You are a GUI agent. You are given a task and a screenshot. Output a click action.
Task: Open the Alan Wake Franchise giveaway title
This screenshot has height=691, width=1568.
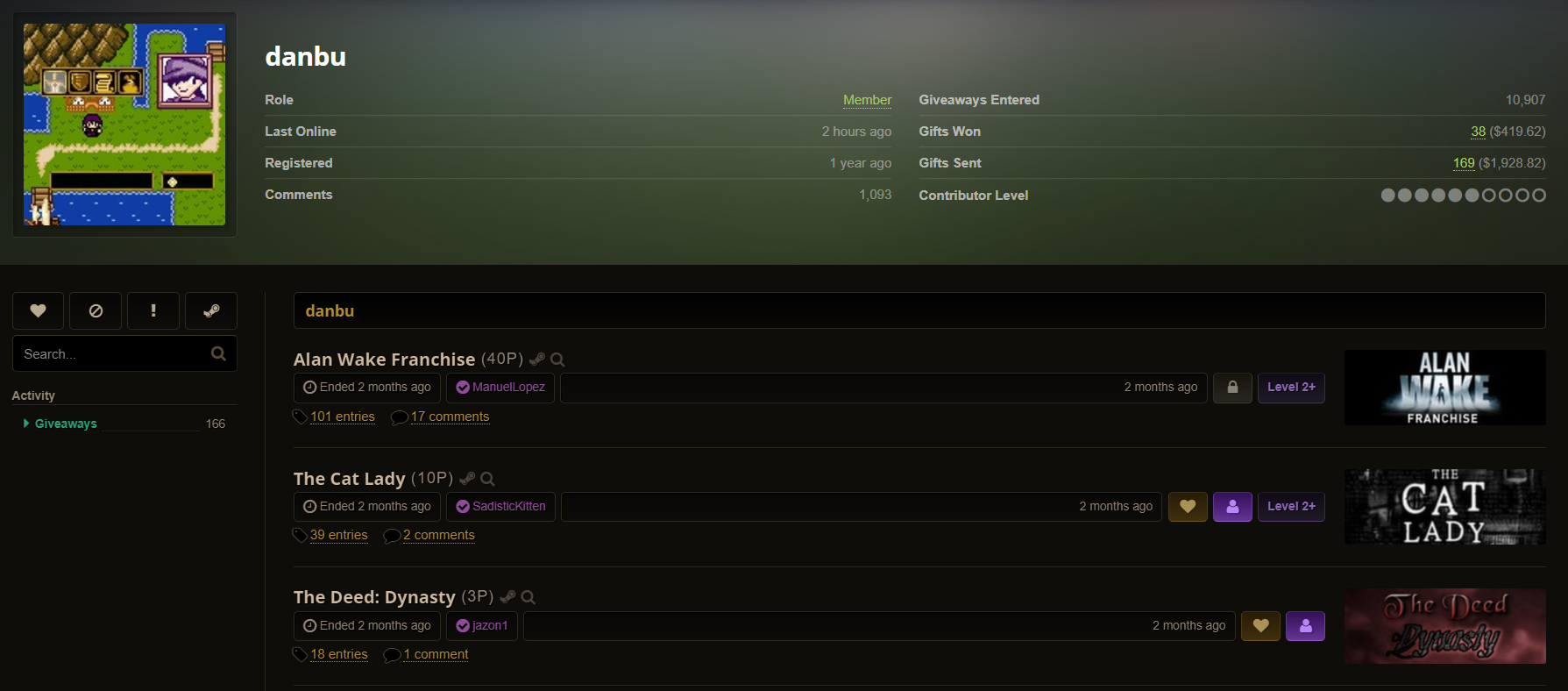[x=384, y=360]
